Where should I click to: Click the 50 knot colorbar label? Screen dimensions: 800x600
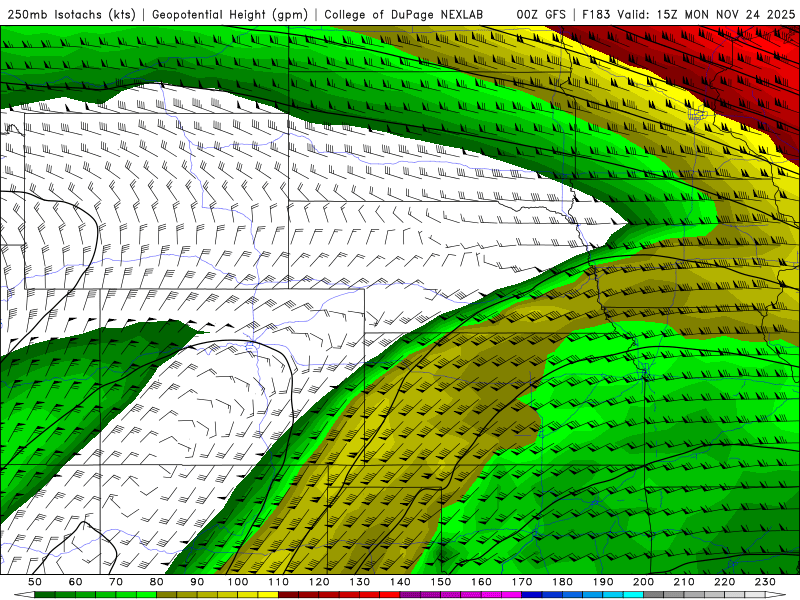pyautogui.click(x=35, y=582)
